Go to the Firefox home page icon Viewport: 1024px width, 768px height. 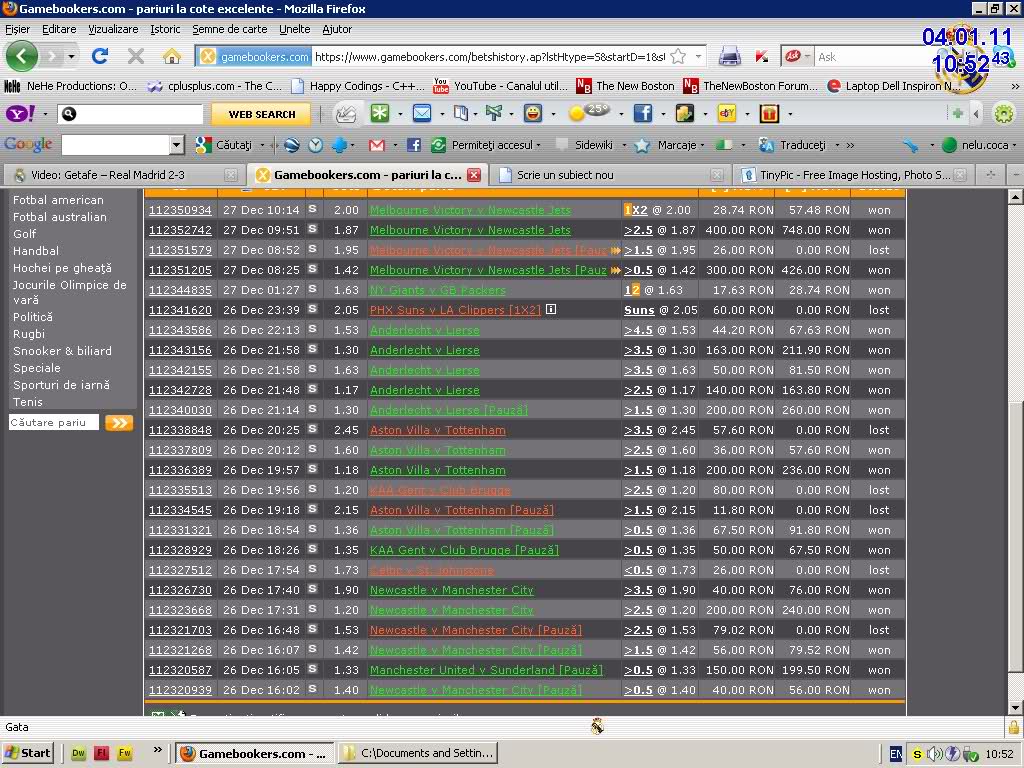tap(172, 56)
